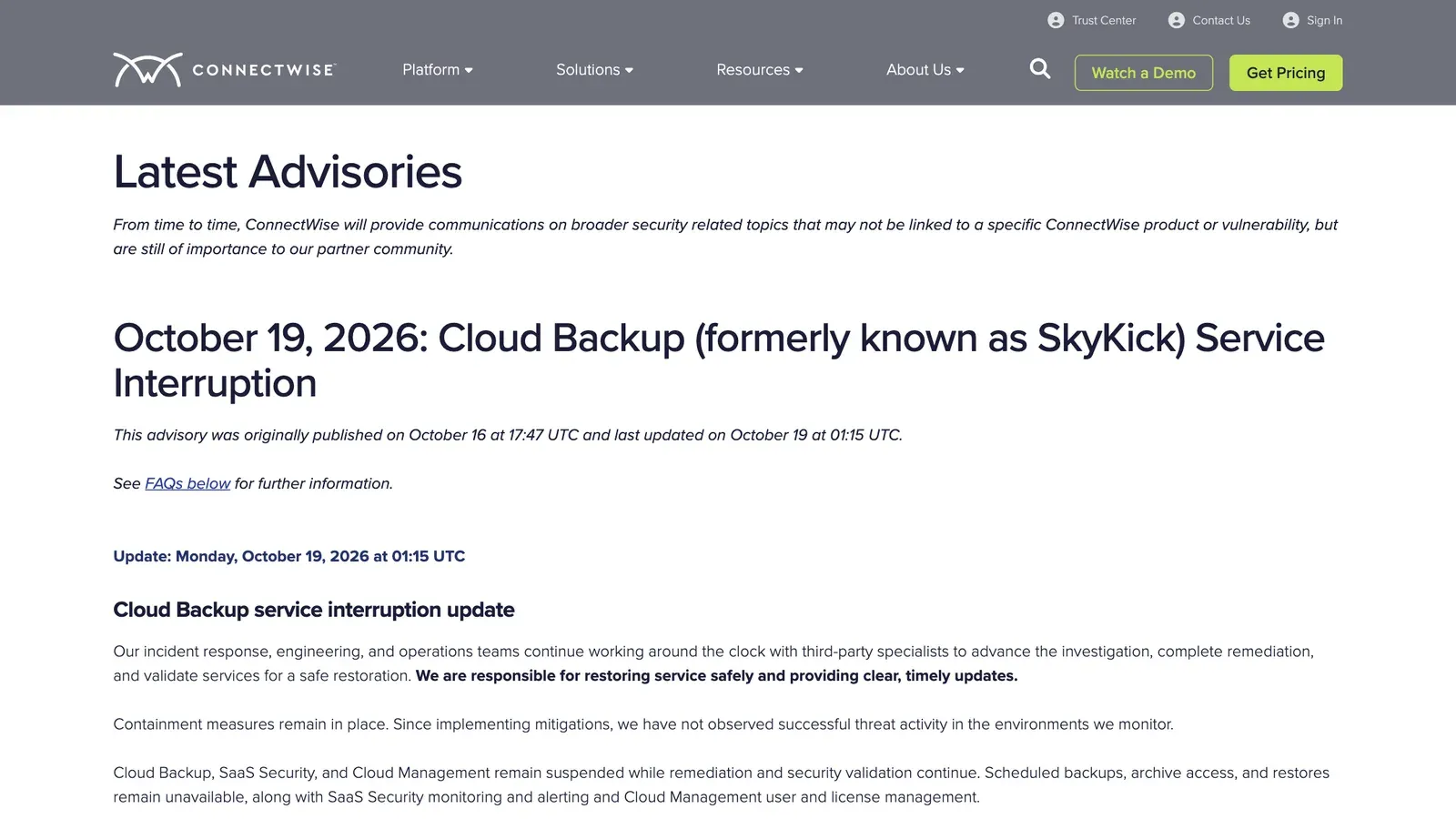Click the bold 'We are responsible for restoring' sentence
The width and height of the screenshot is (1456, 819).
[717, 676]
